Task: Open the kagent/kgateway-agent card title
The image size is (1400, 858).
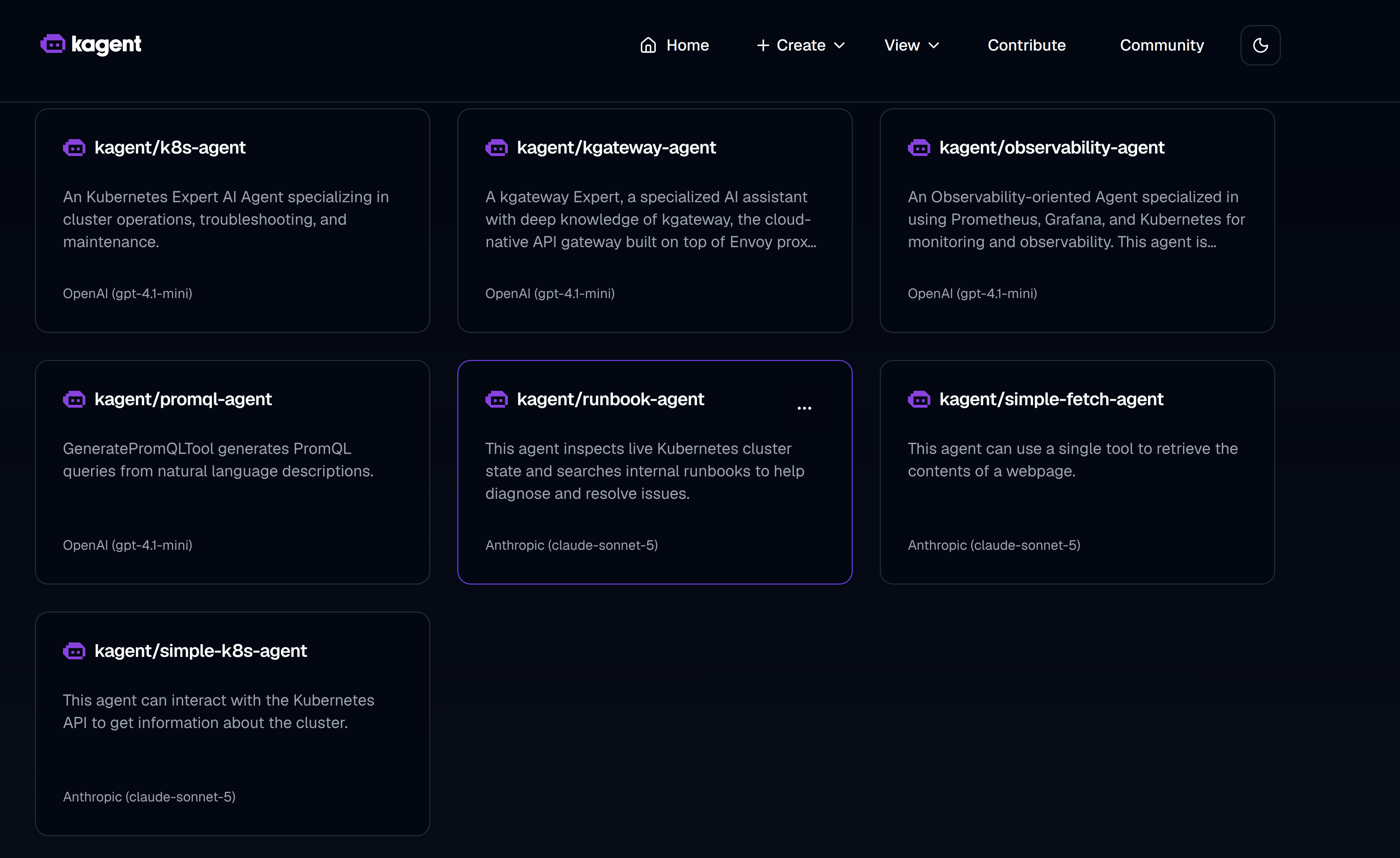Action: (616, 148)
